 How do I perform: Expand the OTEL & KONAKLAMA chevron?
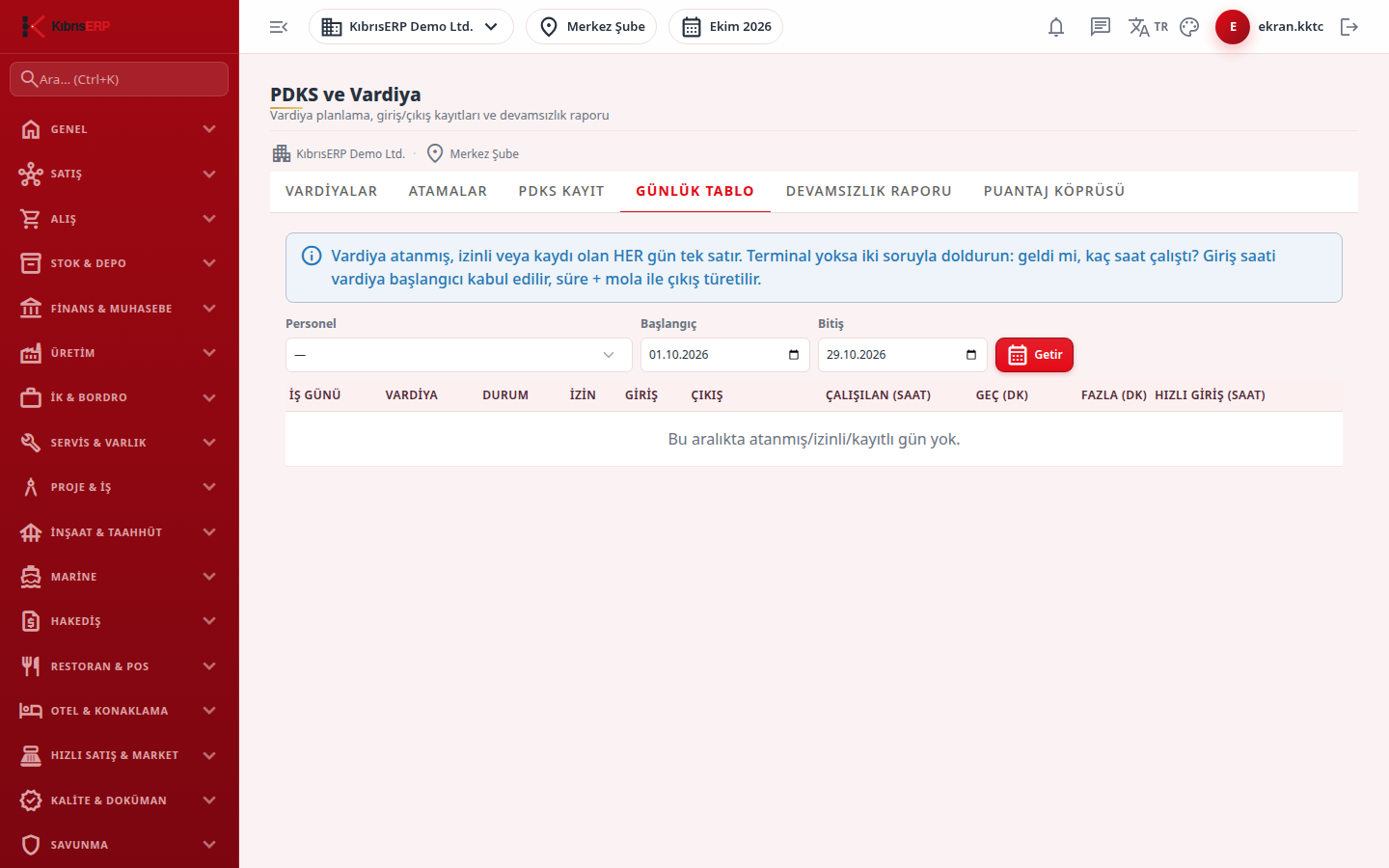tap(209, 711)
